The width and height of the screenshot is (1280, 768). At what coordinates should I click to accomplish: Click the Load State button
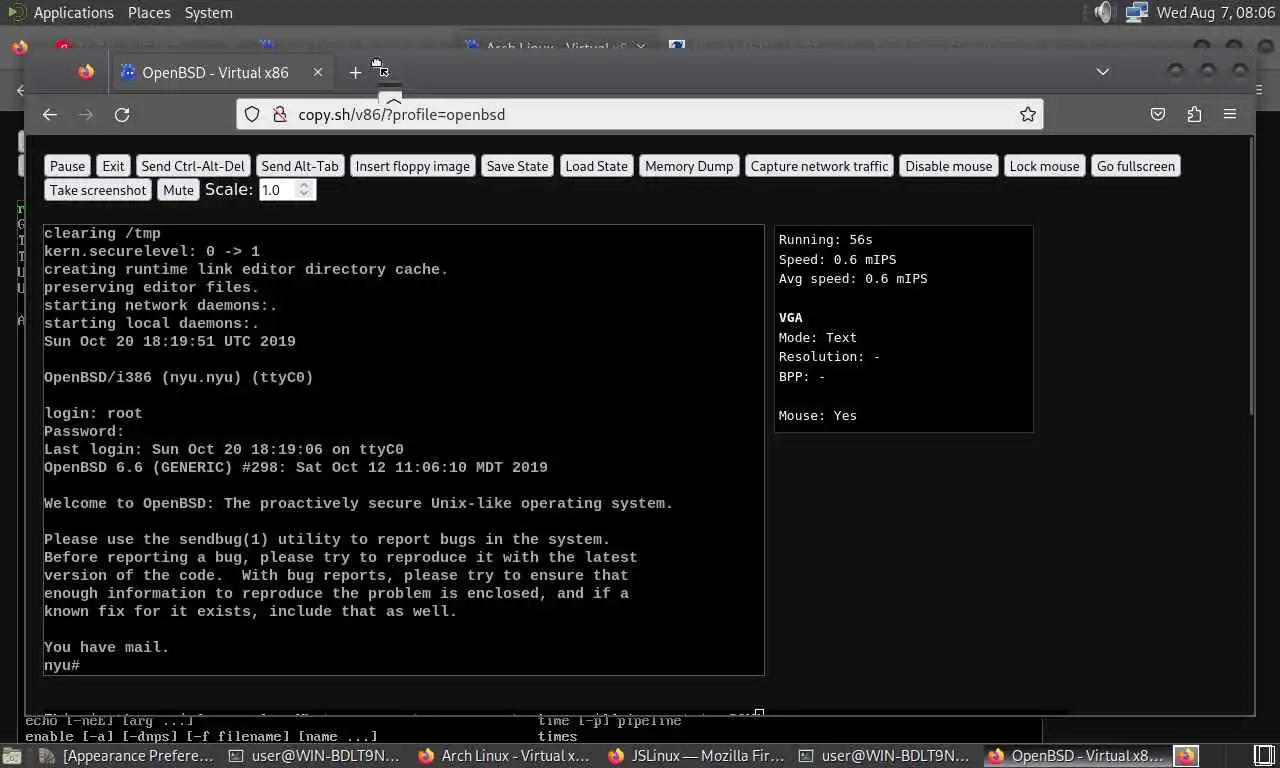596,166
